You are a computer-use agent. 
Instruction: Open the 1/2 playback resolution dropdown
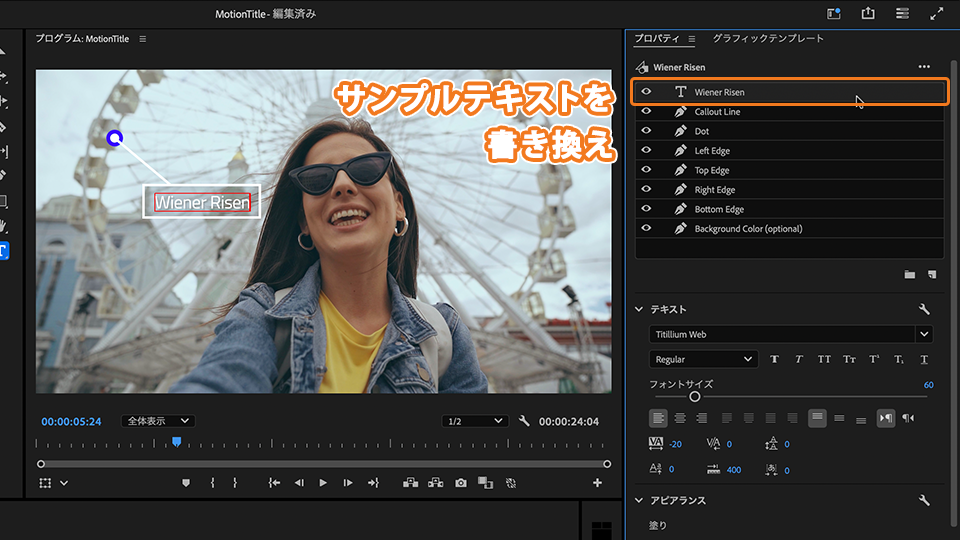click(474, 421)
